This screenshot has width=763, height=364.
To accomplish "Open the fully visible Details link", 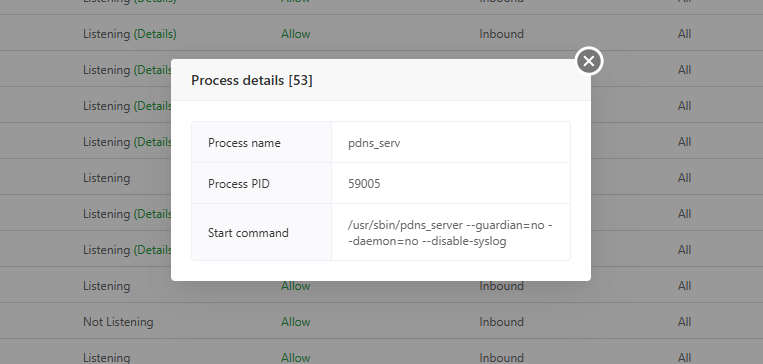I will tap(155, 34).
